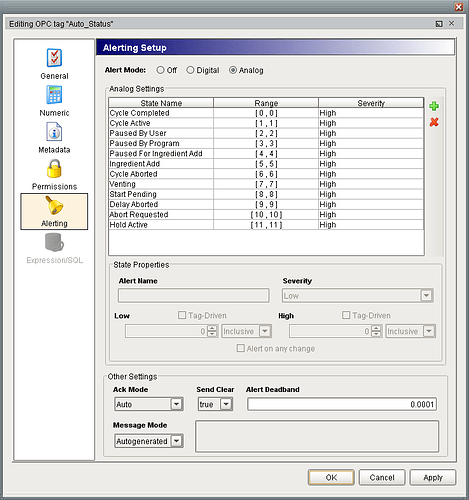The width and height of the screenshot is (469, 500).
Task: Select the Alerting bell icon
Action: [54, 205]
